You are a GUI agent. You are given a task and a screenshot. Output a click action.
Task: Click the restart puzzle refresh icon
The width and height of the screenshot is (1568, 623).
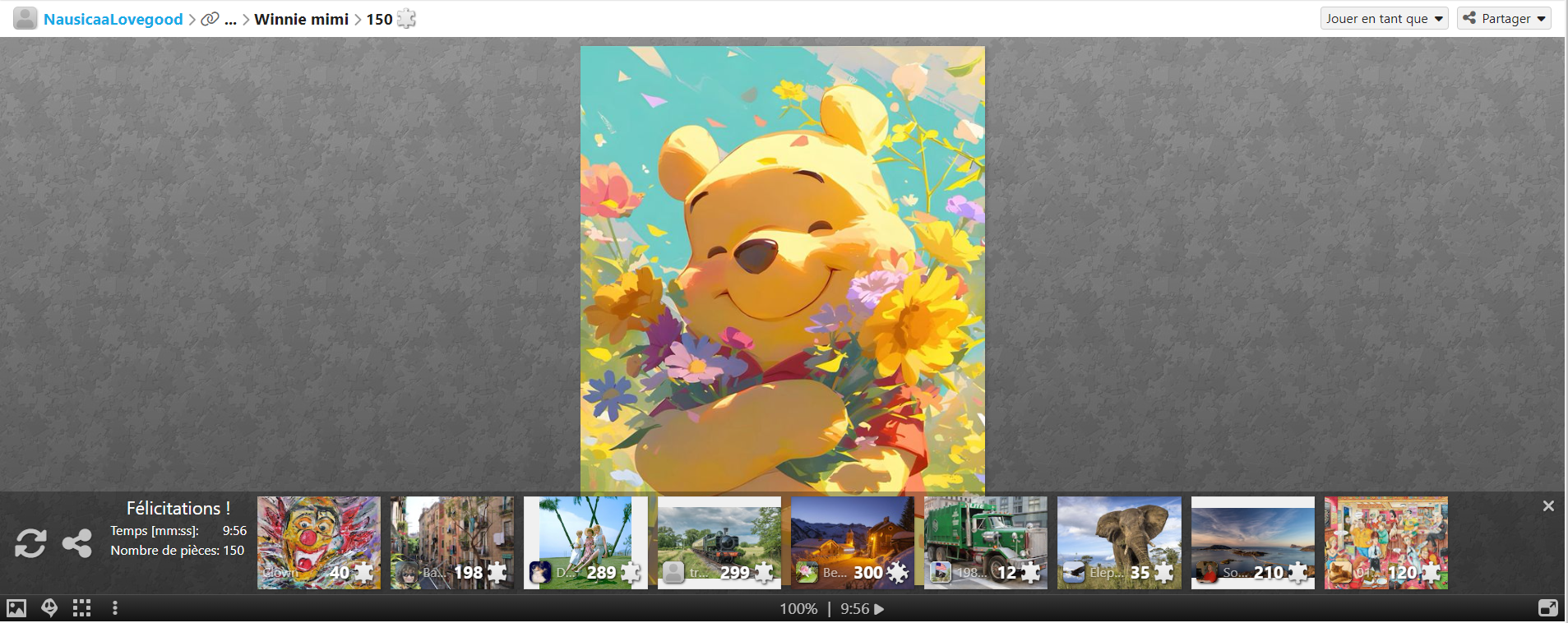[x=30, y=543]
